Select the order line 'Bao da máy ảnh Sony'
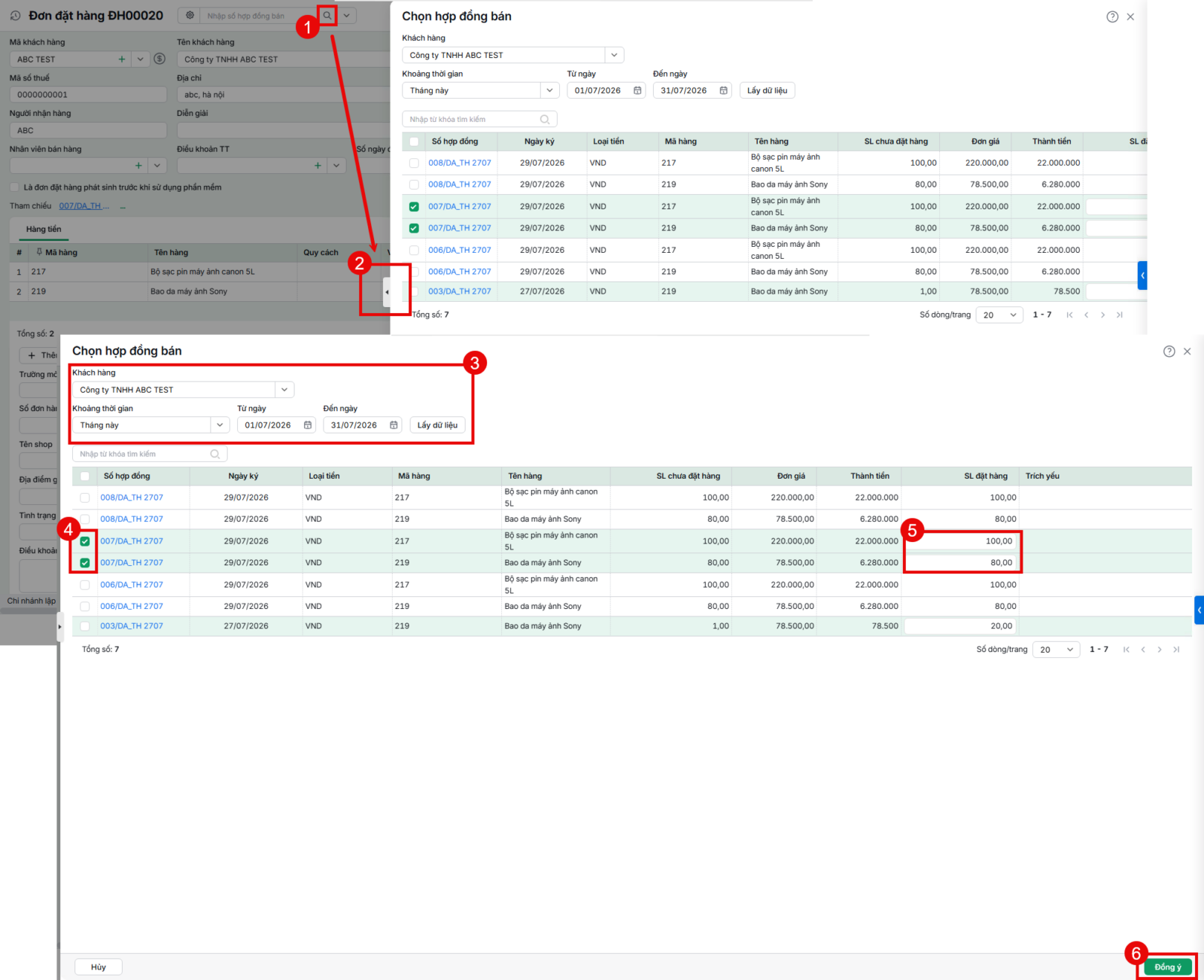1204x980 pixels. [x=199, y=292]
